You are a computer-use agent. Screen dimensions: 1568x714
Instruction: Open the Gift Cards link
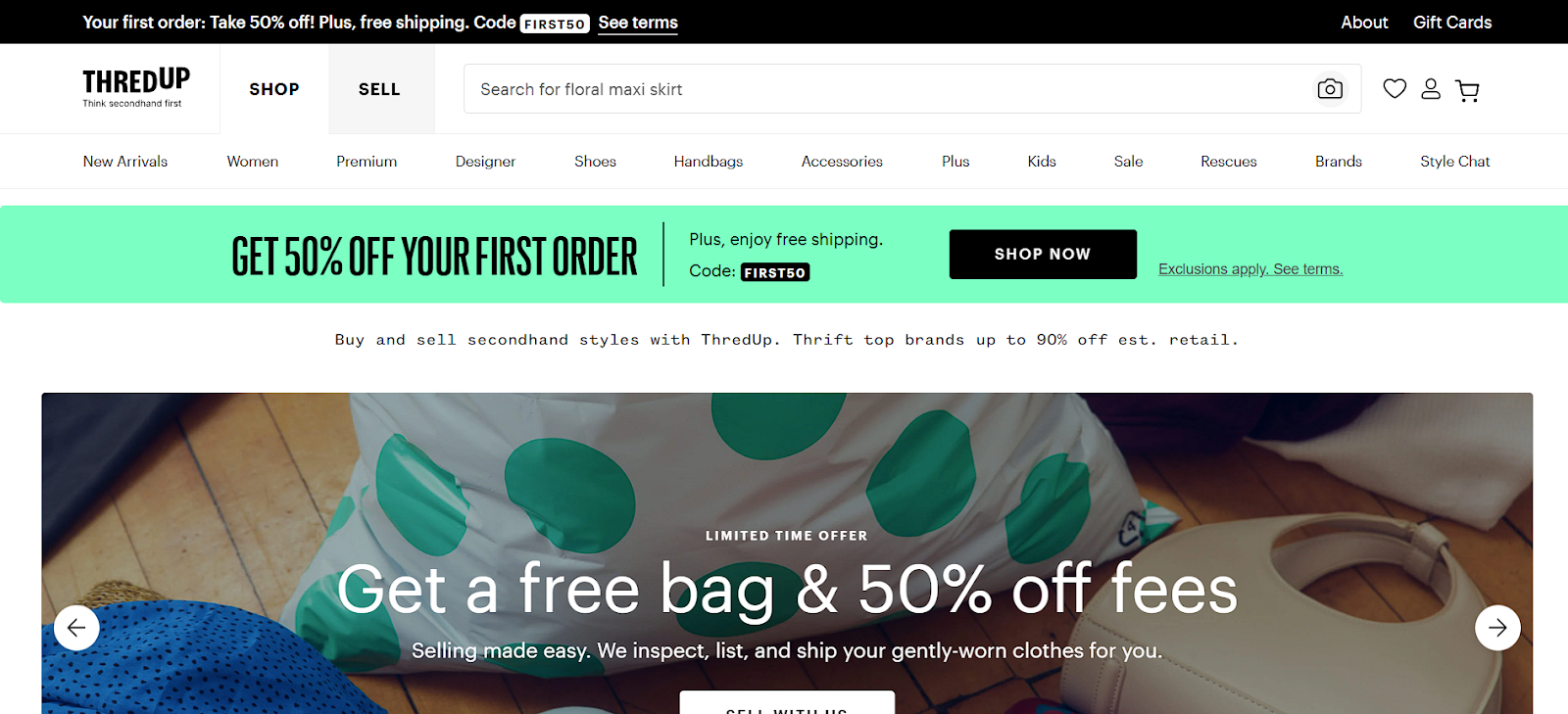click(x=1452, y=23)
